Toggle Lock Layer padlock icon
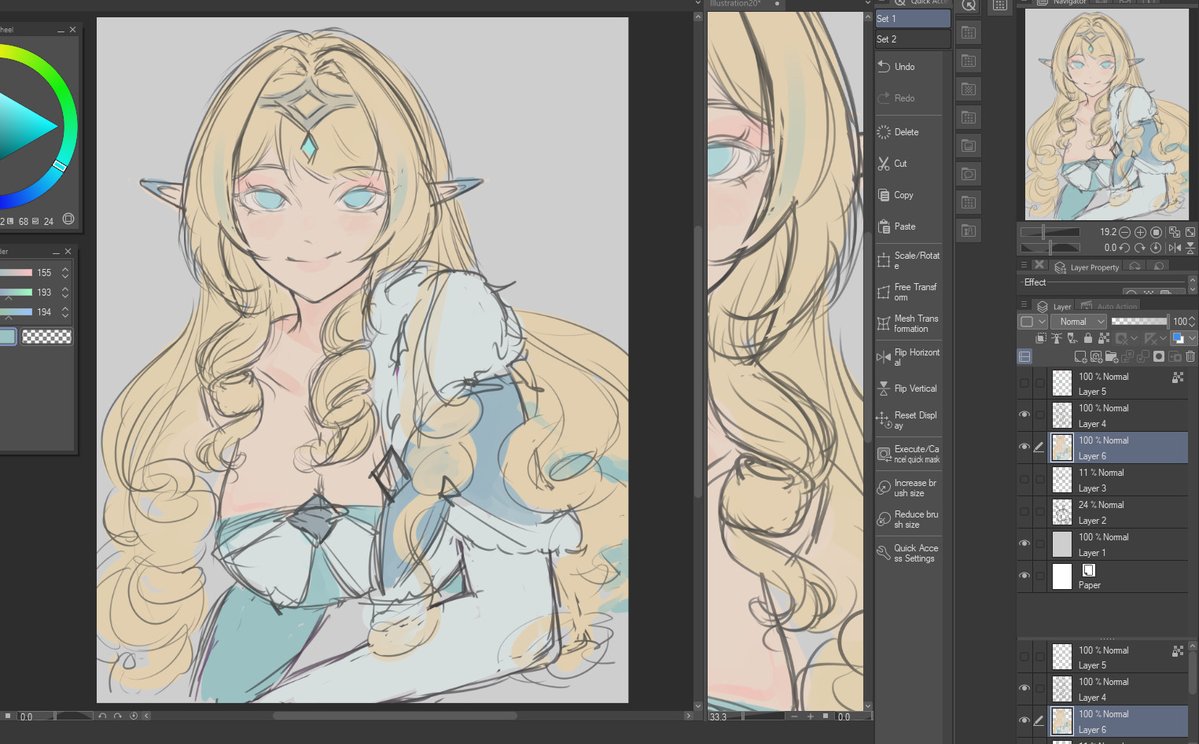1199x744 pixels. click(1088, 338)
